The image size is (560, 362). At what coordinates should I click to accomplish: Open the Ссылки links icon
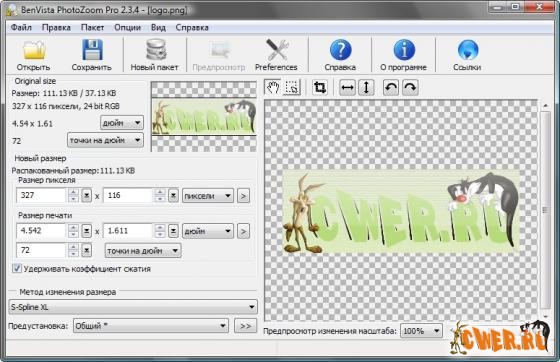467,55
